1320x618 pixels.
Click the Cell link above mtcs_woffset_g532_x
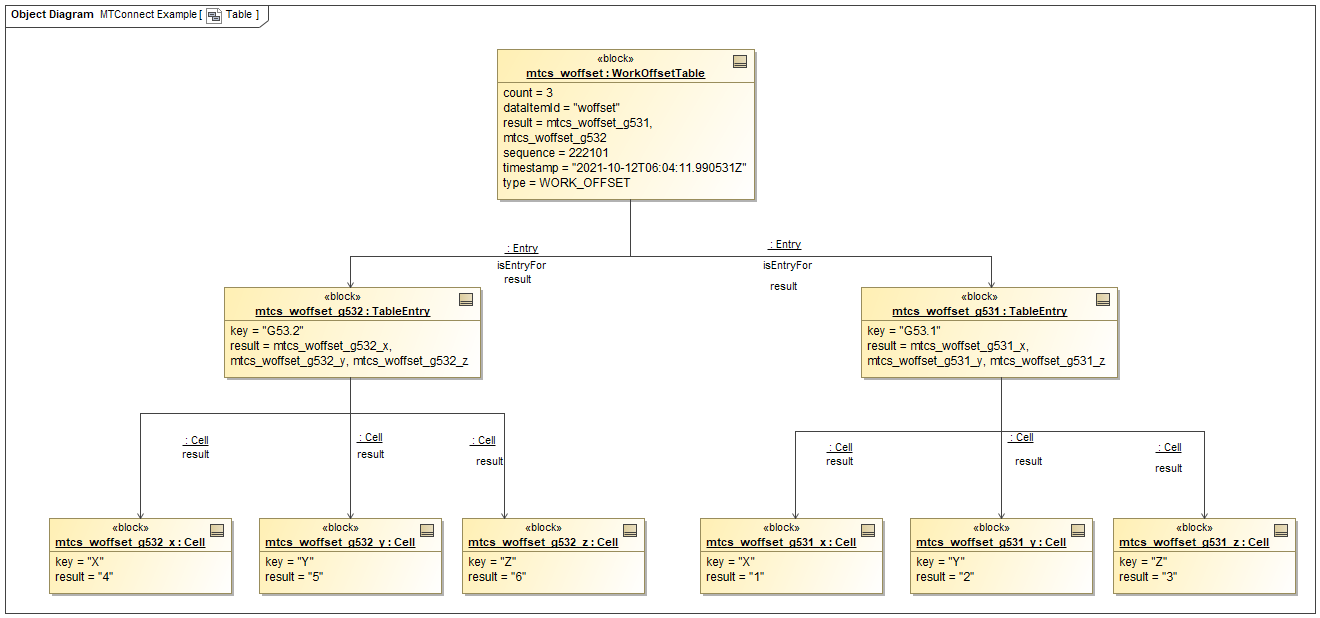[196, 439]
